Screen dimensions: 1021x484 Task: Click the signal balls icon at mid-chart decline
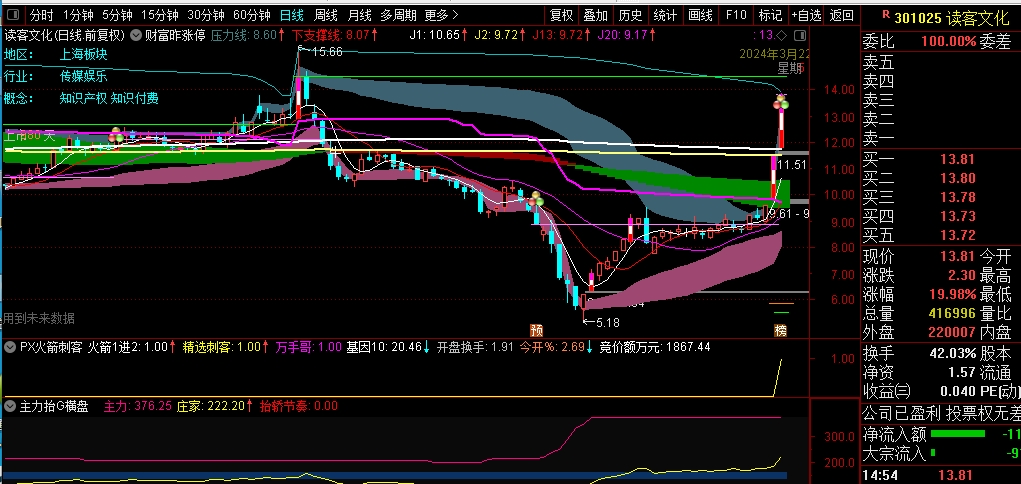pos(537,199)
